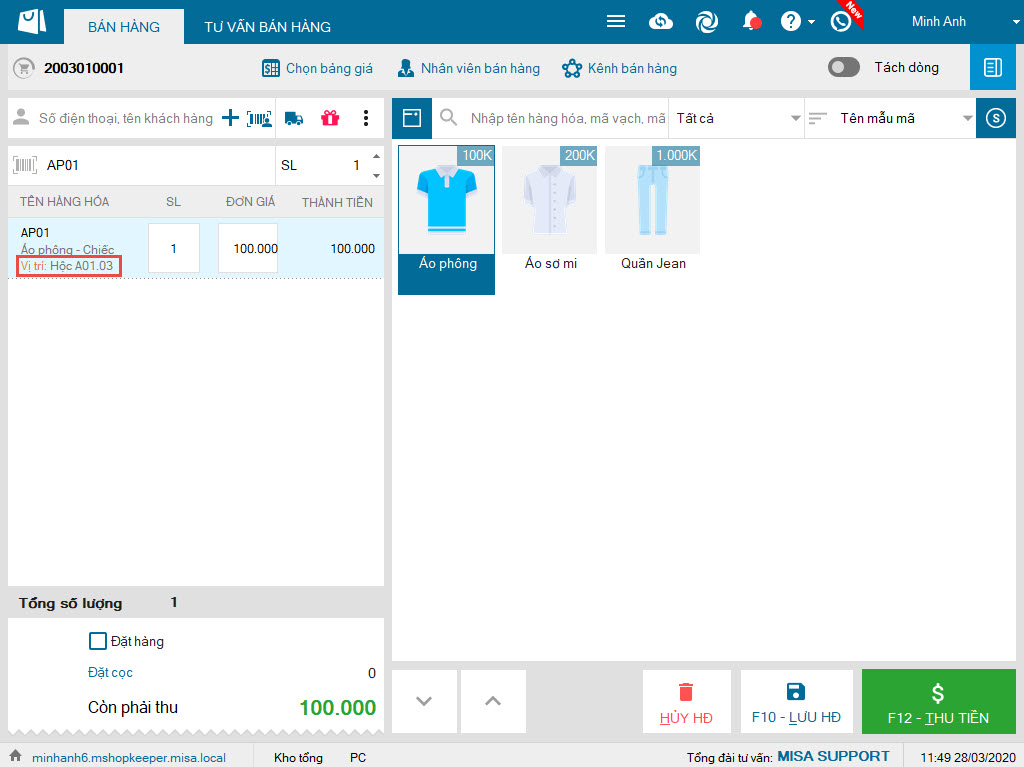Screen dimensions: 1024x767
Task: Decrease SL quantity with down arrow
Action: pyautogui.click(x=376, y=175)
